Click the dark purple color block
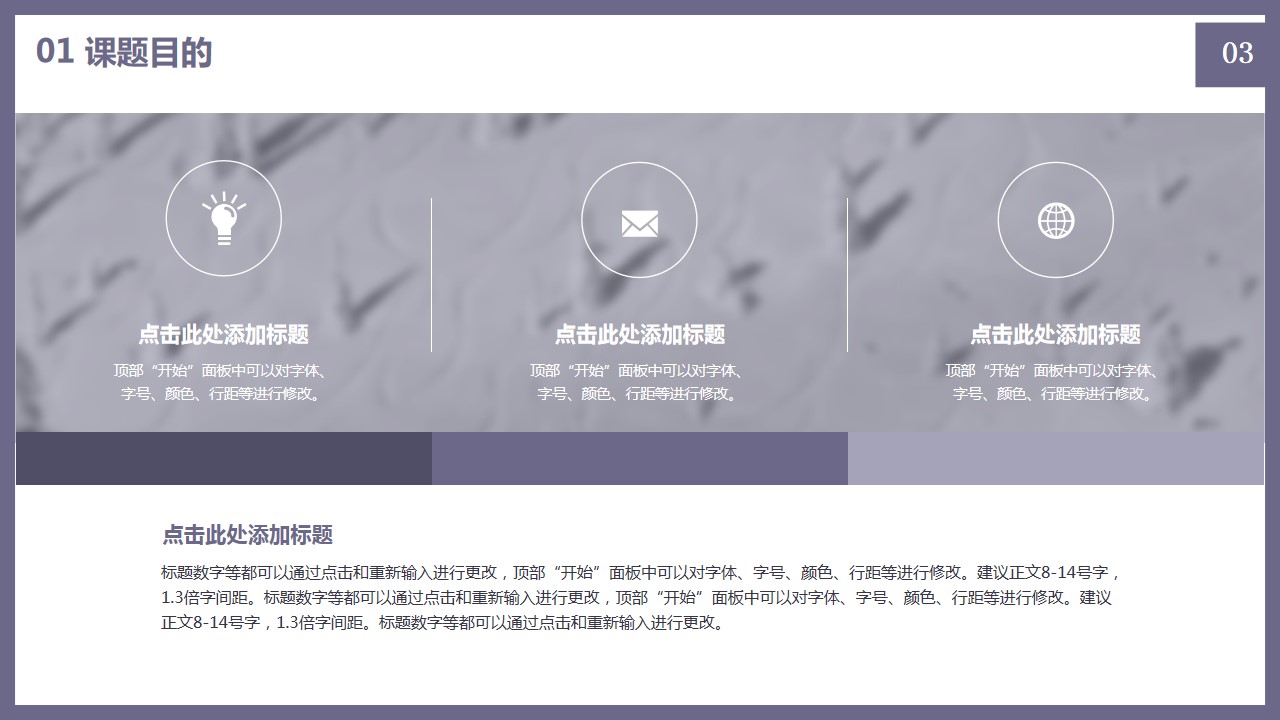Screen dimensions: 1280x720 224,458
